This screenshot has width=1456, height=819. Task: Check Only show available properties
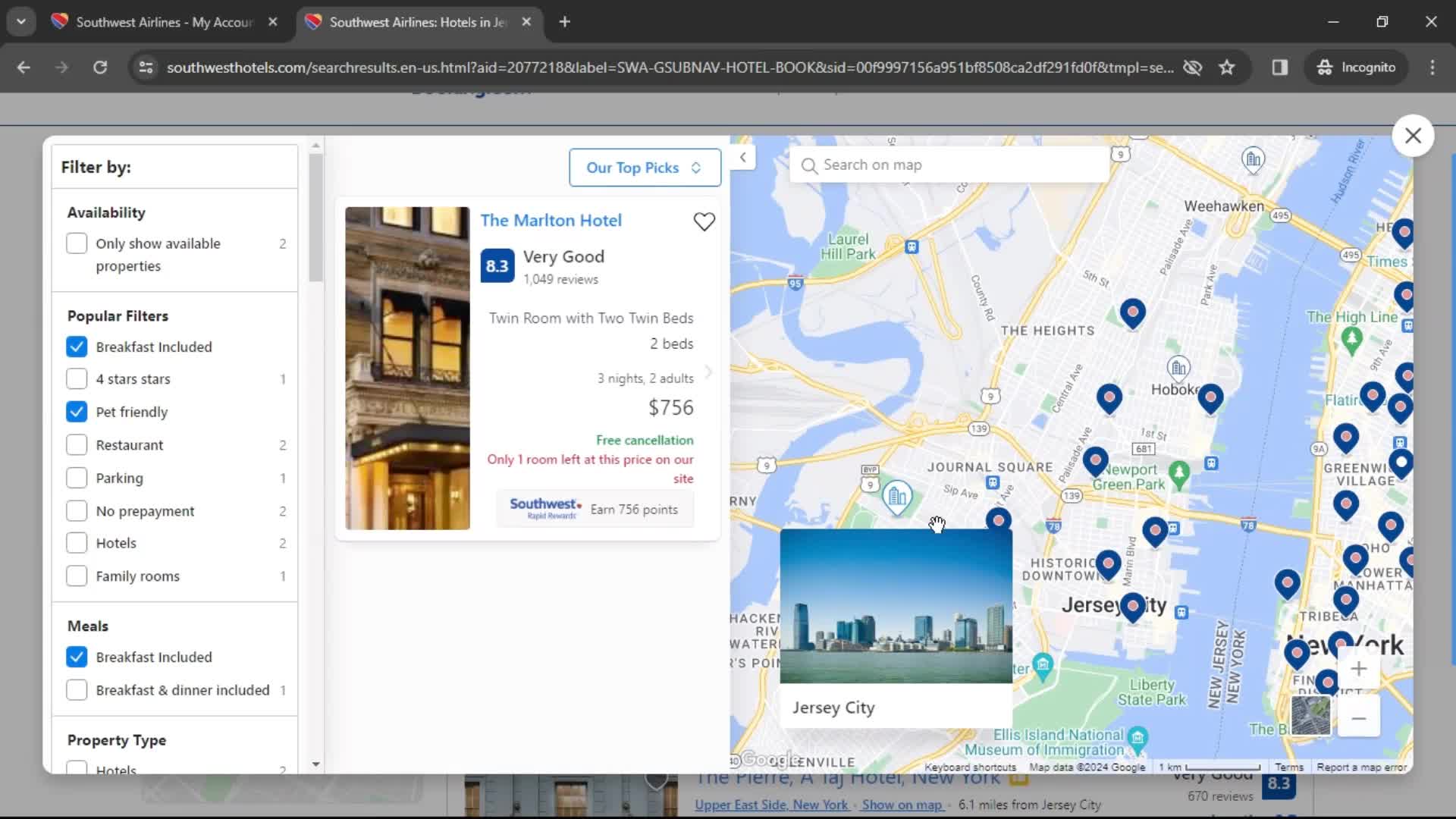pyautogui.click(x=77, y=243)
